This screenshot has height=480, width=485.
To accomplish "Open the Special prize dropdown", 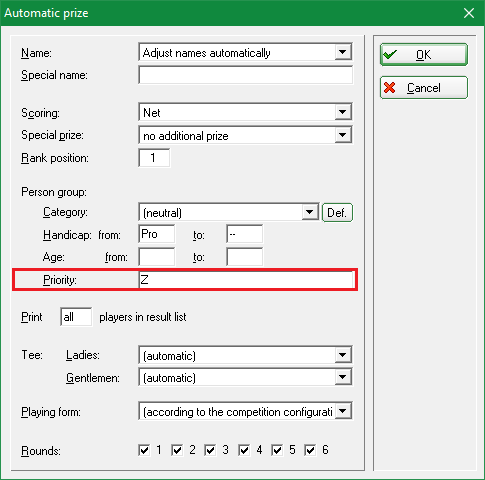I will point(343,135).
